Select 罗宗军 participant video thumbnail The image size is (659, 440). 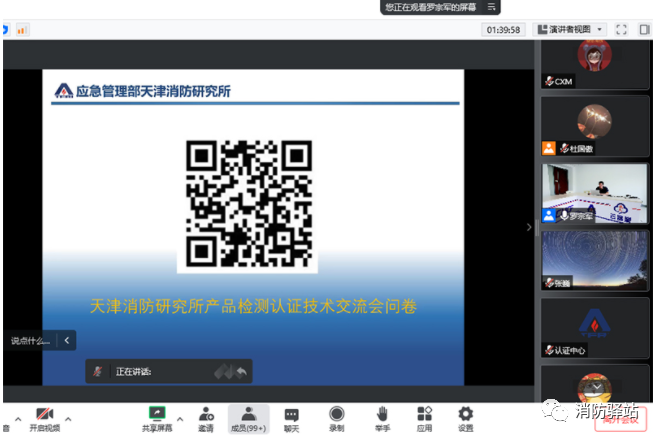[x=581, y=193]
